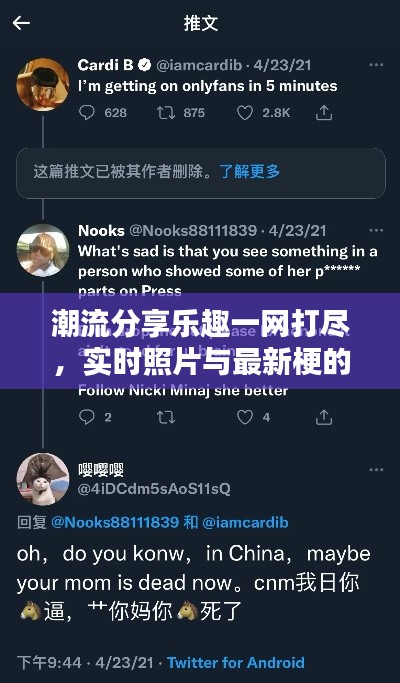
Task: Open @Nooks88111839 mention in reply line
Action: point(115,522)
